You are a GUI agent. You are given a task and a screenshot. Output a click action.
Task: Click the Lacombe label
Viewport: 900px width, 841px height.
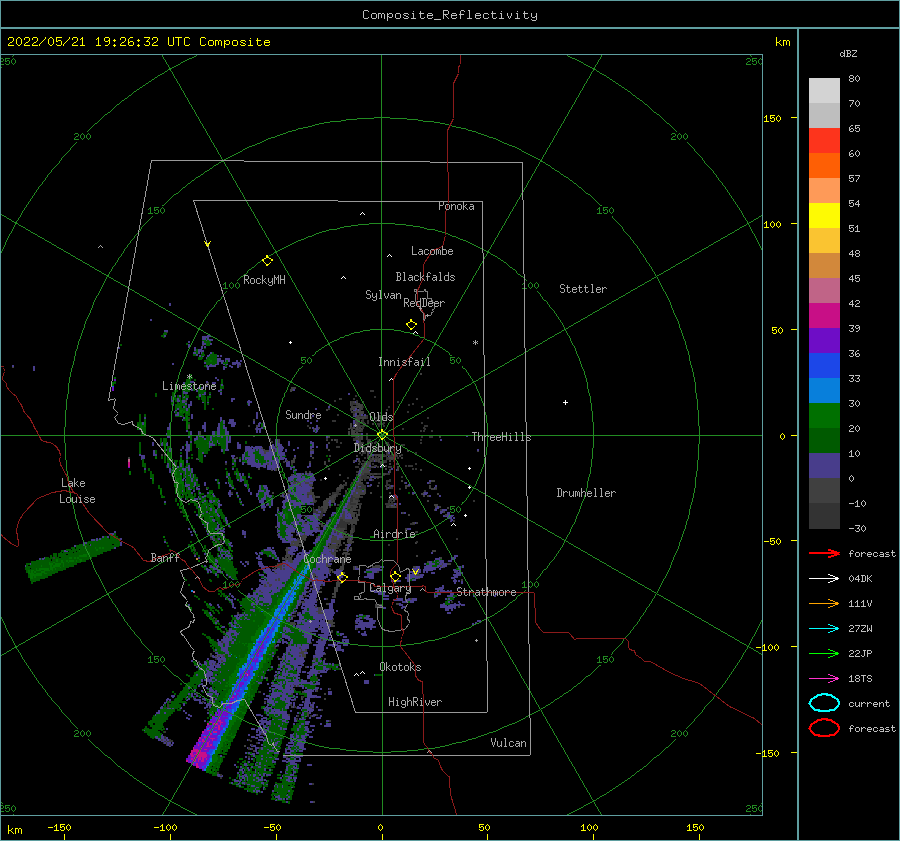point(432,251)
